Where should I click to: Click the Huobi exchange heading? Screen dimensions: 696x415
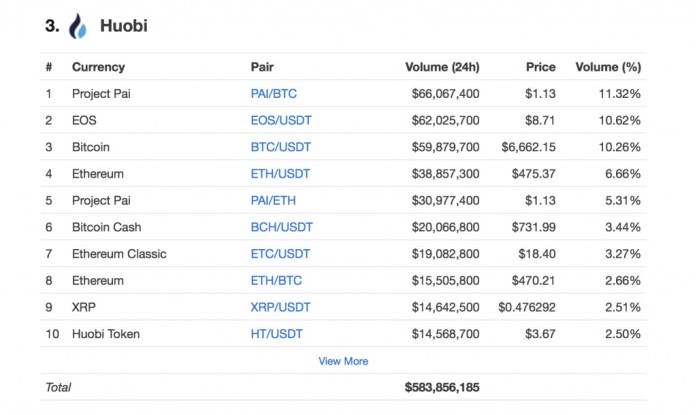[123, 26]
